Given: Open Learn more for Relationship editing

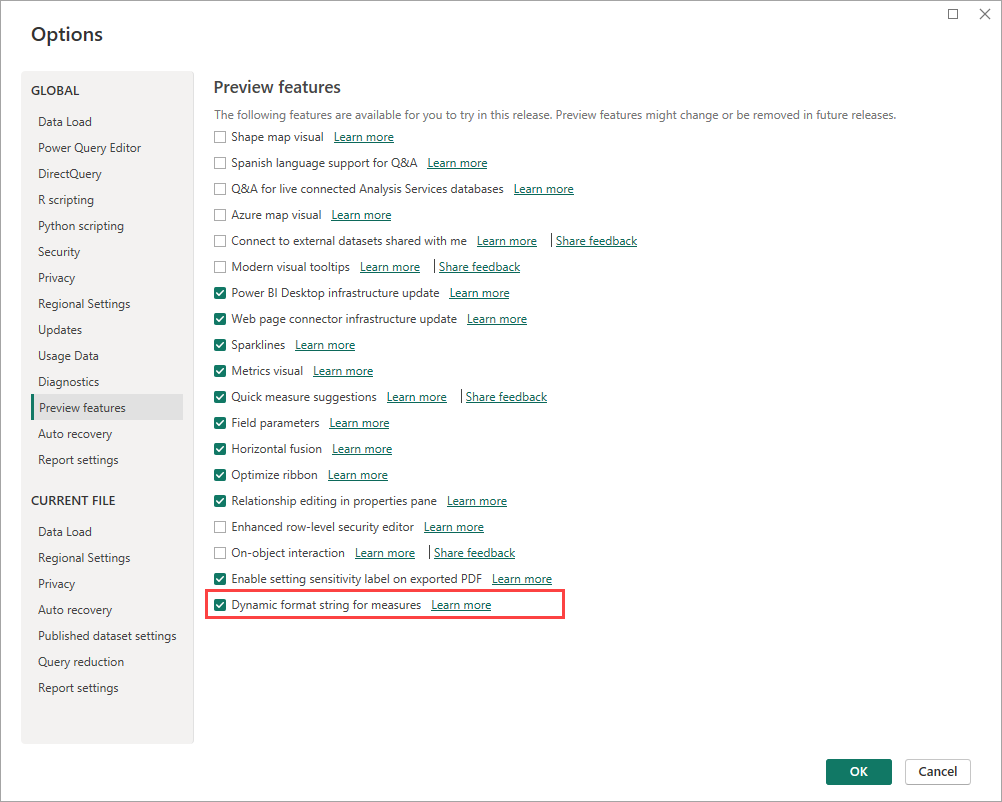Looking at the screenshot, I should tap(477, 501).
